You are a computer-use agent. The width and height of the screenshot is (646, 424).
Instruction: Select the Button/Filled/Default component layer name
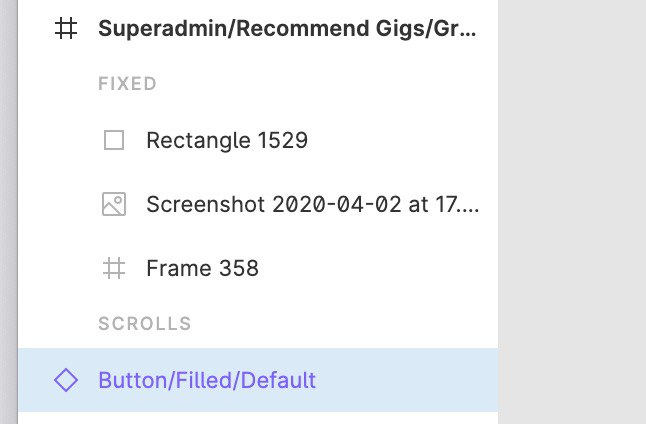coord(207,380)
